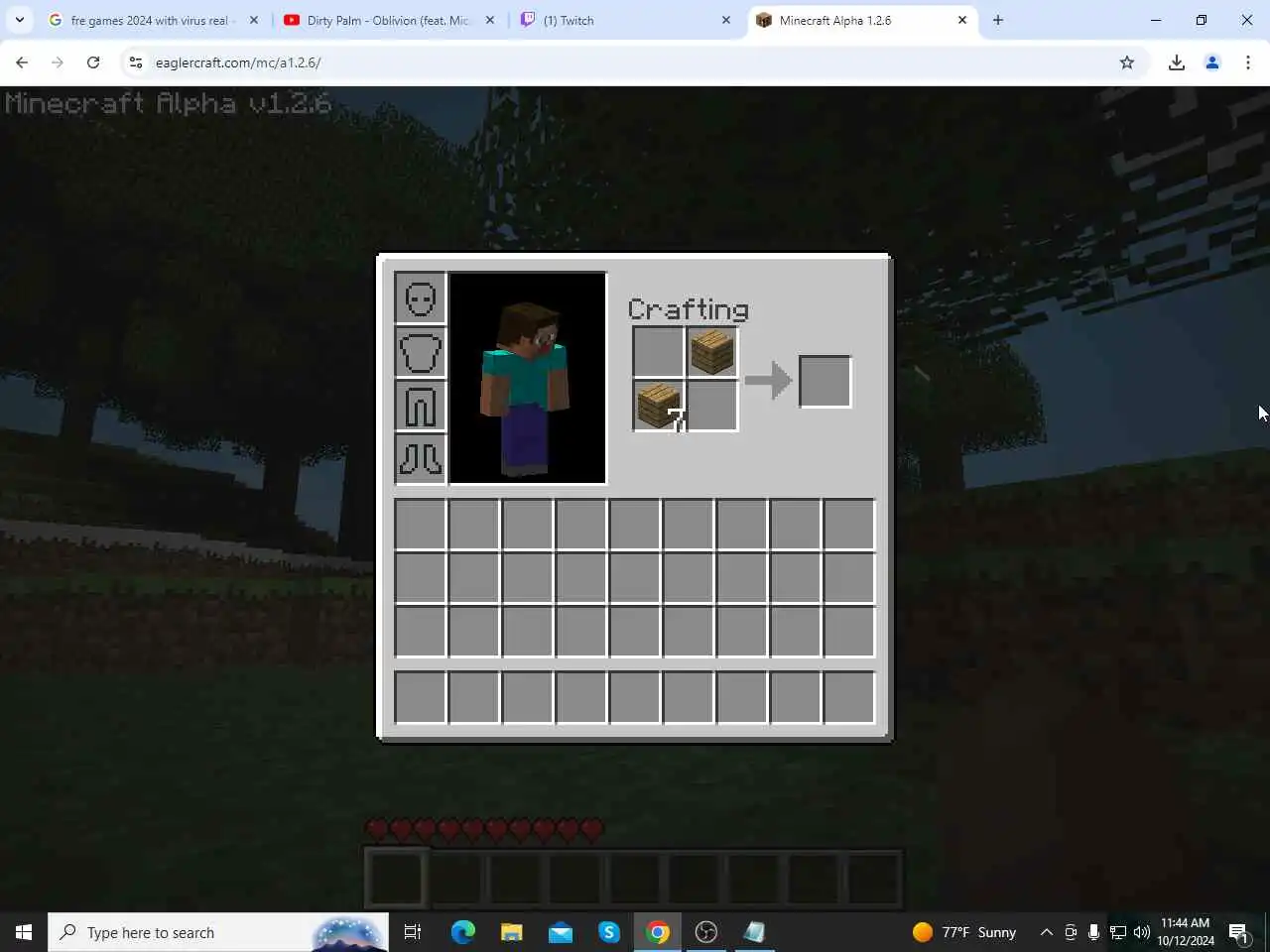The height and width of the screenshot is (952, 1270).
Task: Show hidden system tray icons
Action: coord(1046,932)
